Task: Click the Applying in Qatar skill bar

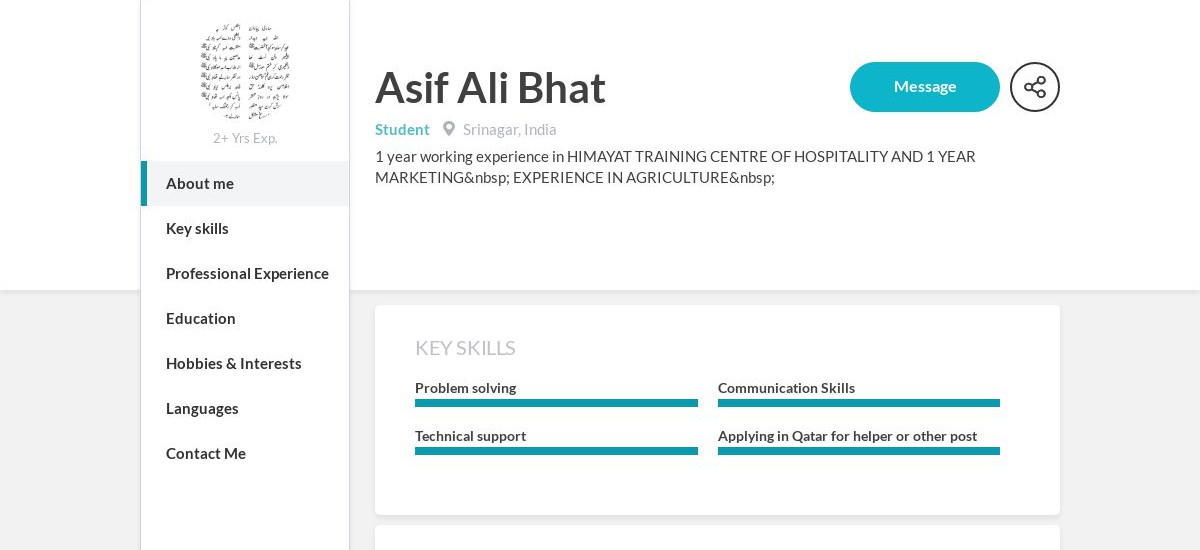Action: tap(859, 451)
